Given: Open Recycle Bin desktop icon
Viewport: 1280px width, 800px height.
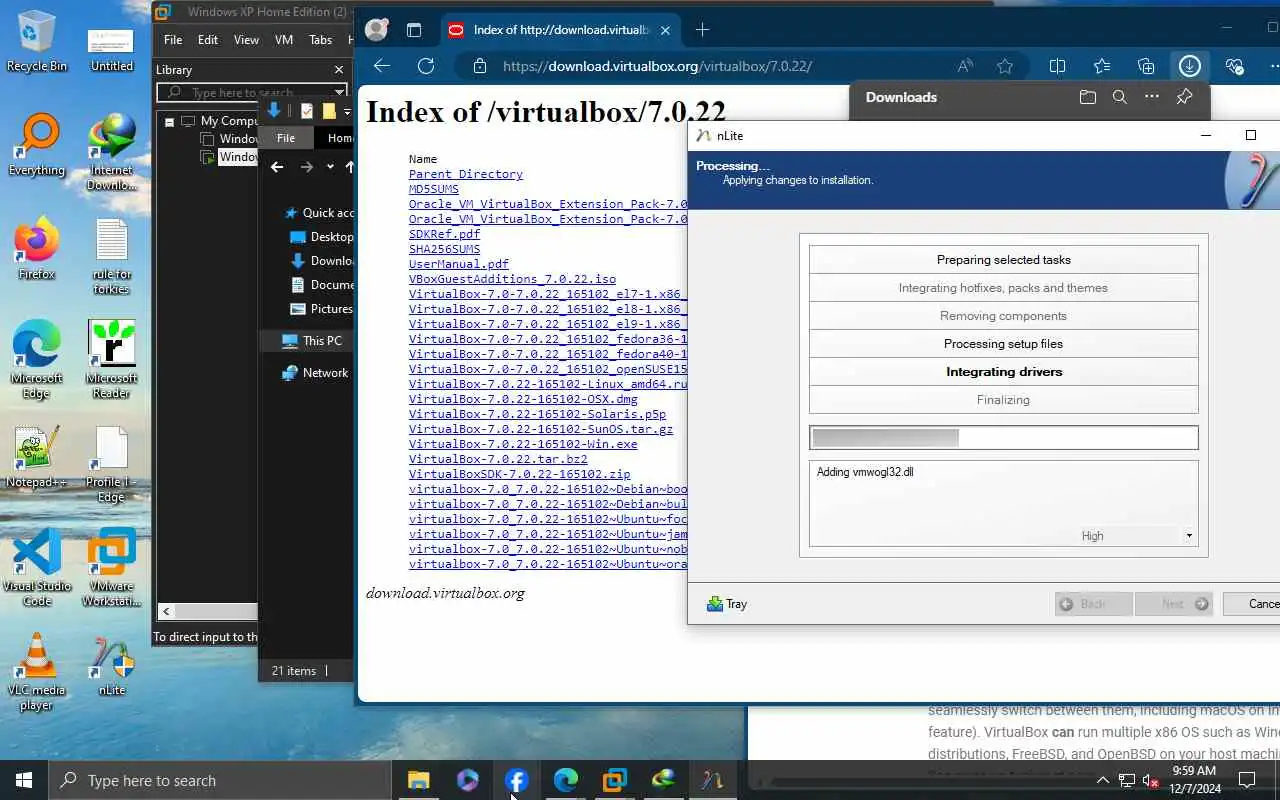Looking at the screenshot, I should click(x=37, y=42).
